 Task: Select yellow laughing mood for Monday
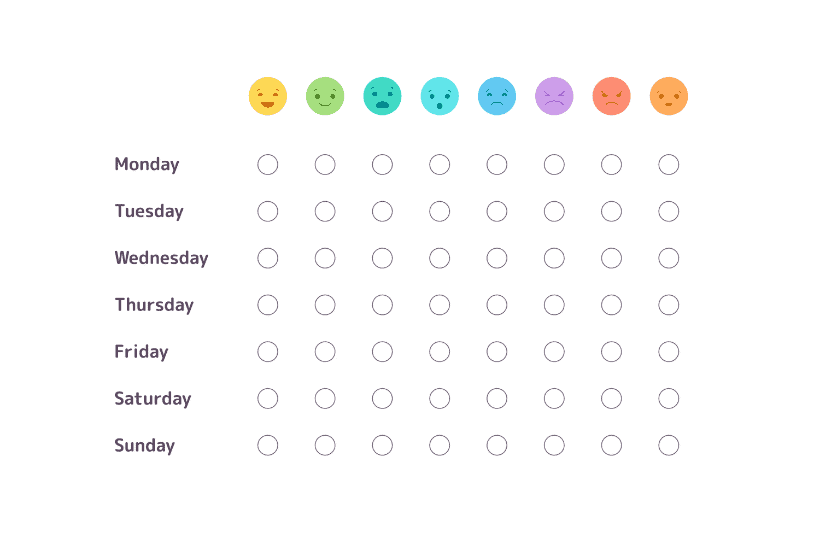click(268, 165)
